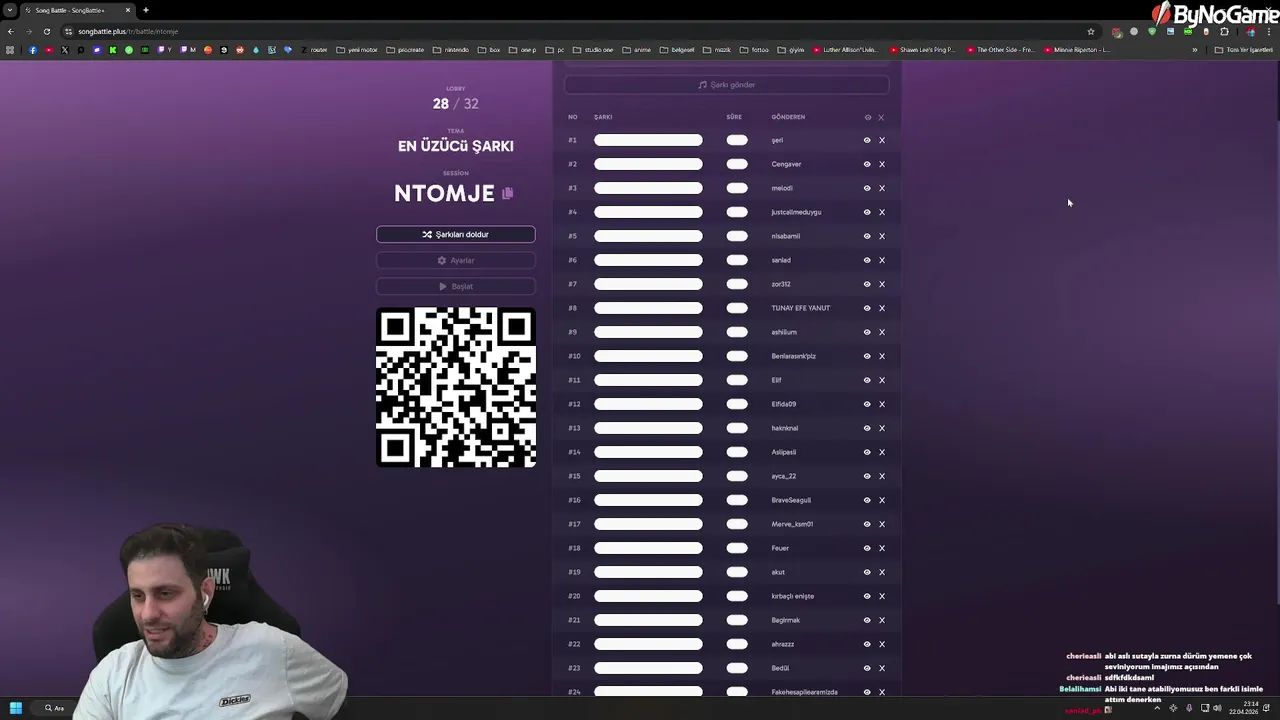This screenshot has height=720, width=1280.
Task: Delete kırbaçlı enişte's song #20
Action: (x=882, y=596)
